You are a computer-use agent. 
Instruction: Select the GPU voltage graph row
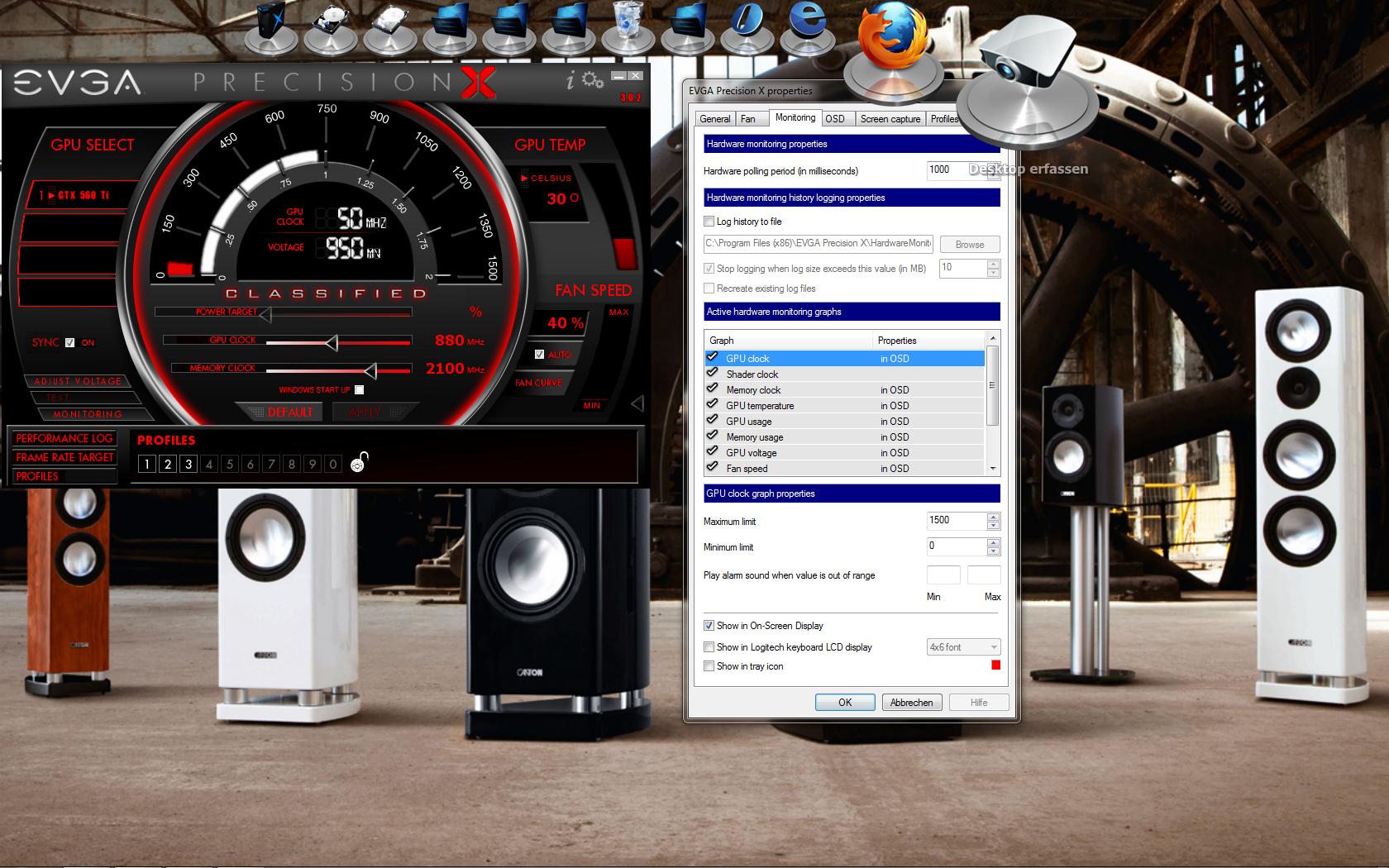tap(845, 452)
